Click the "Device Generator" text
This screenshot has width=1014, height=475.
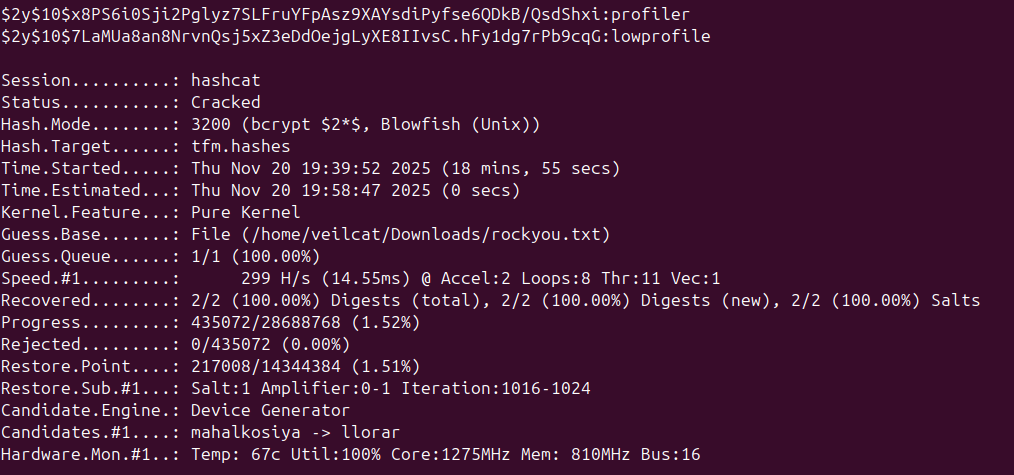[x=270, y=410]
